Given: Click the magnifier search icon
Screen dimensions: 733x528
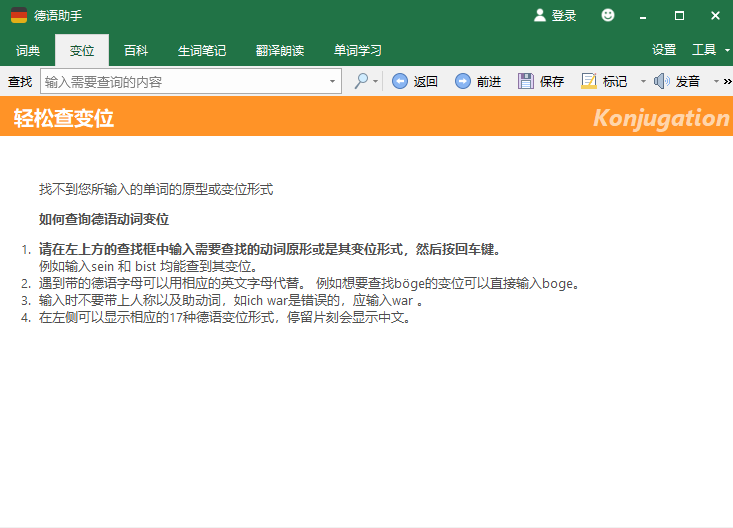Looking at the screenshot, I should pyautogui.click(x=361, y=81).
